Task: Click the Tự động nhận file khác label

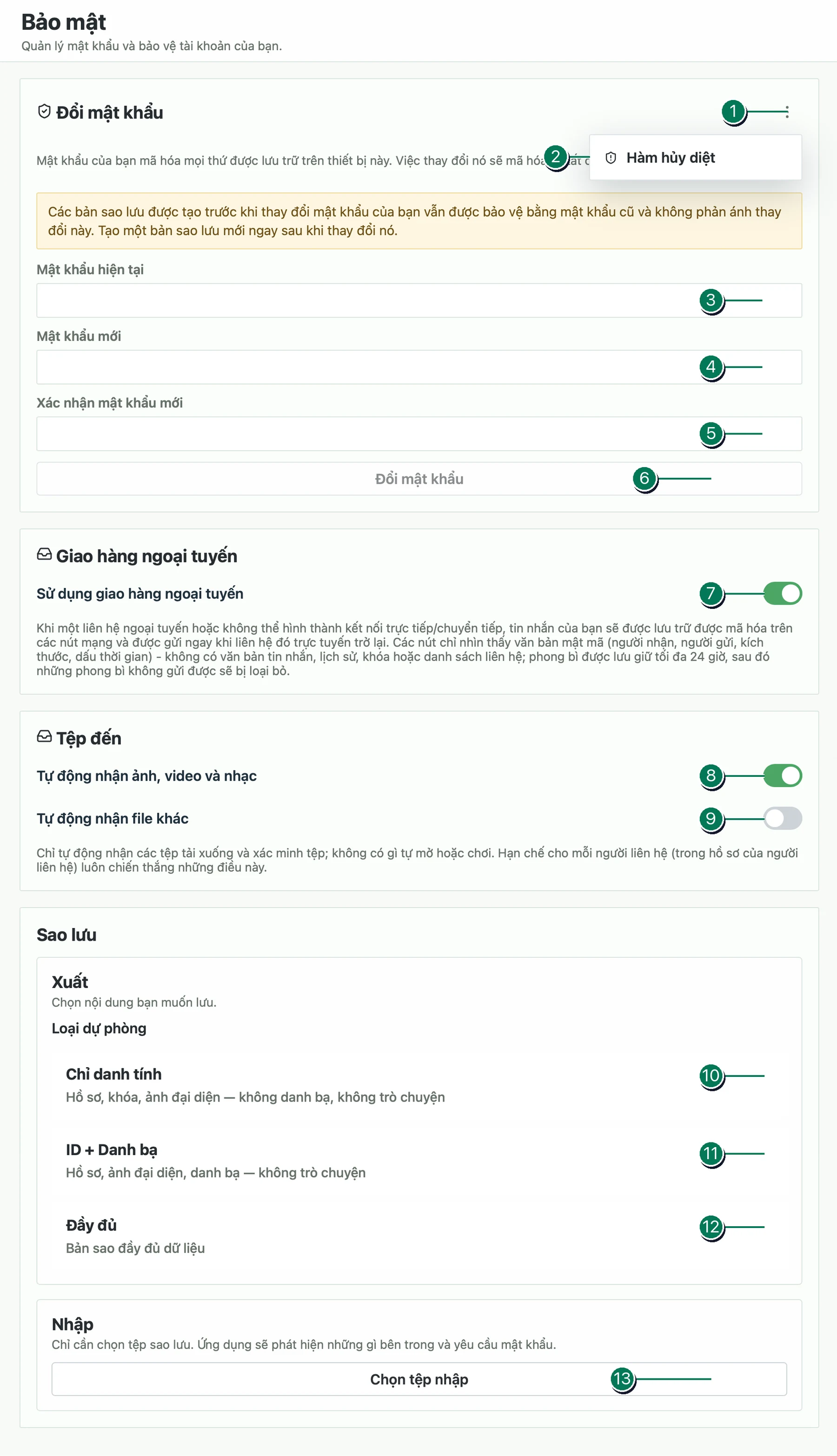Action: 113,818
